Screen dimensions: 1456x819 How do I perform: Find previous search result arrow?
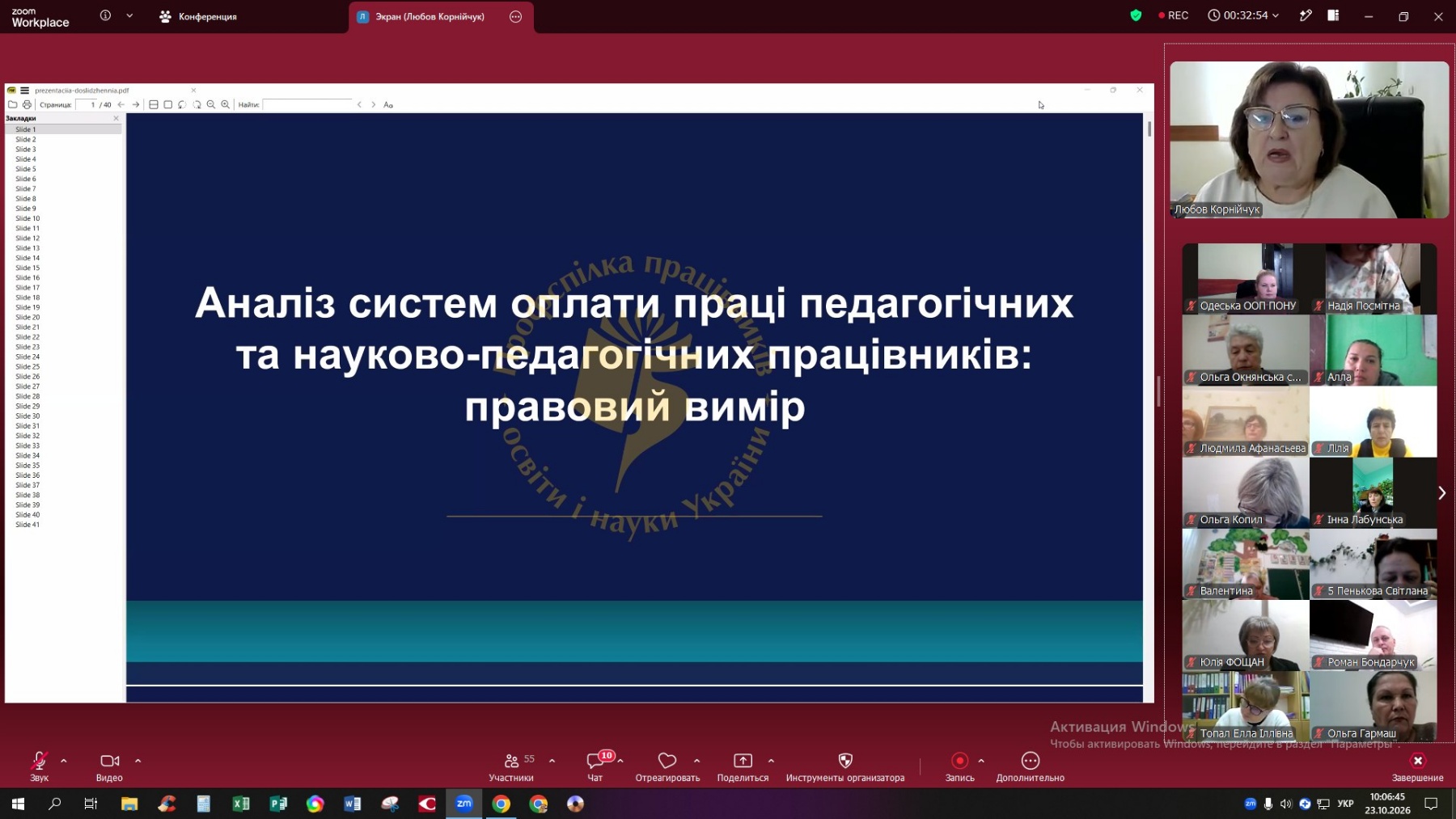[x=359, y=104]
